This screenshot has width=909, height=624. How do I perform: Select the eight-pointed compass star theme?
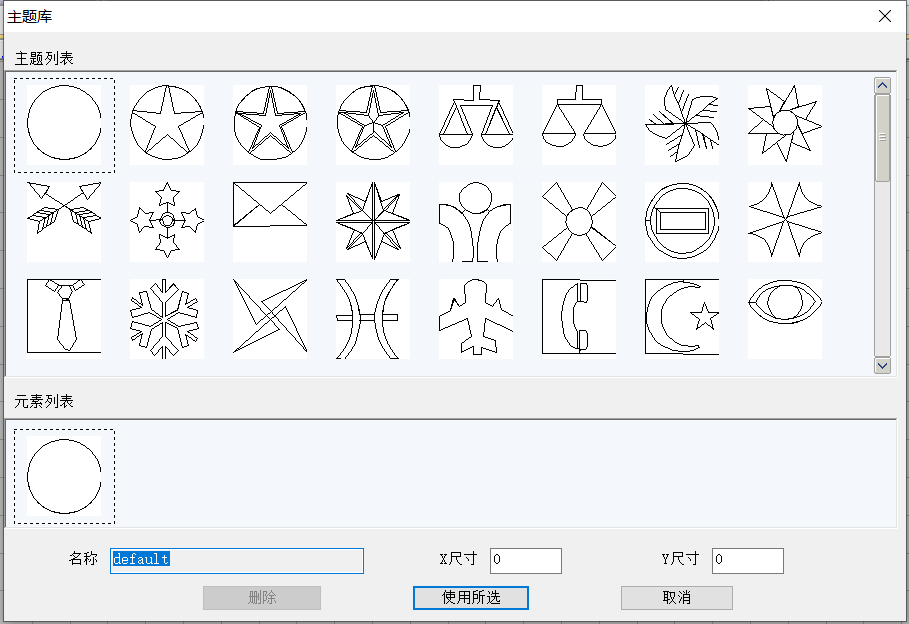(373, 222)
